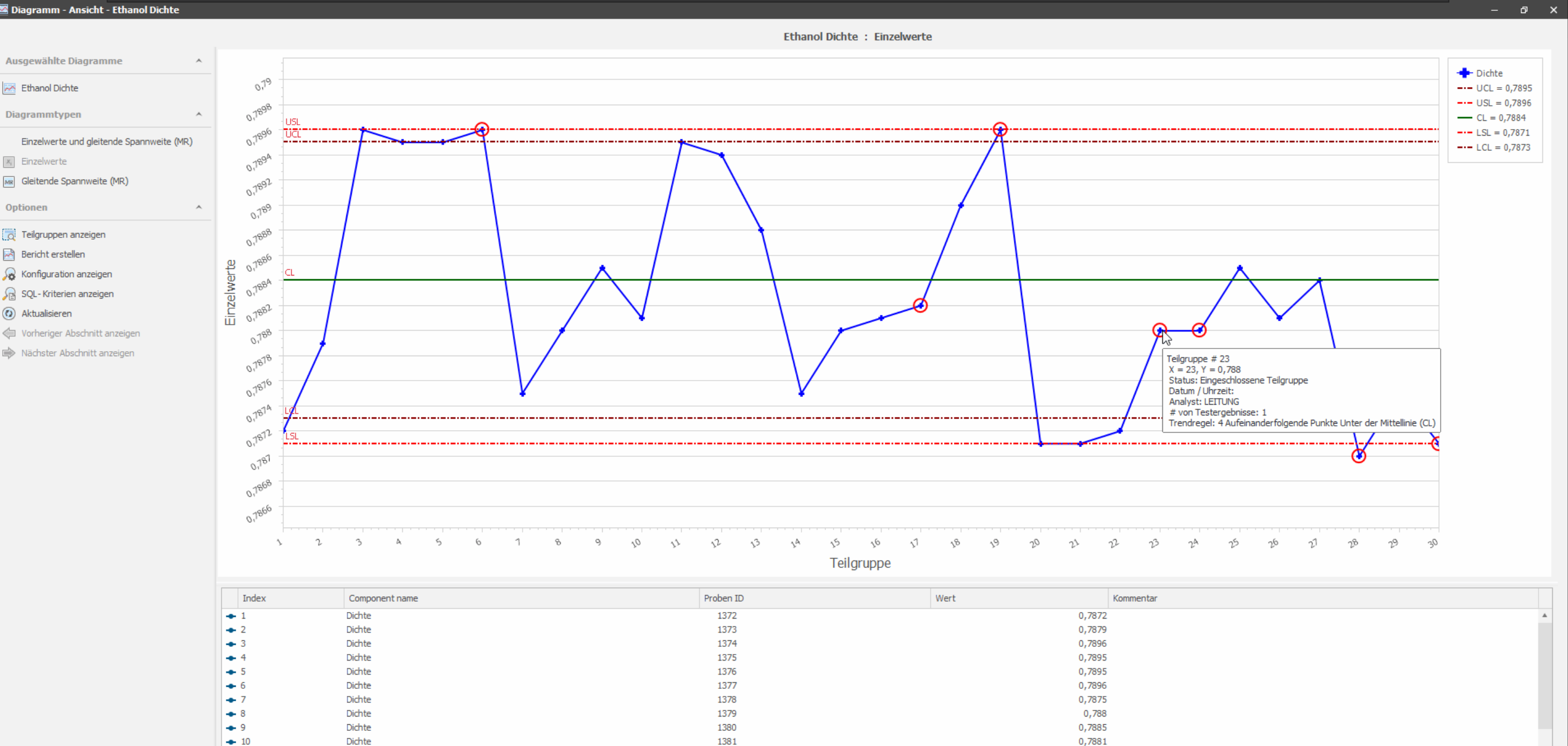Select Einzelwerte und gleitende Spannweite (MR)
Image resolution: width=1568 pixels, height=746 pixels.
point(107,141)
